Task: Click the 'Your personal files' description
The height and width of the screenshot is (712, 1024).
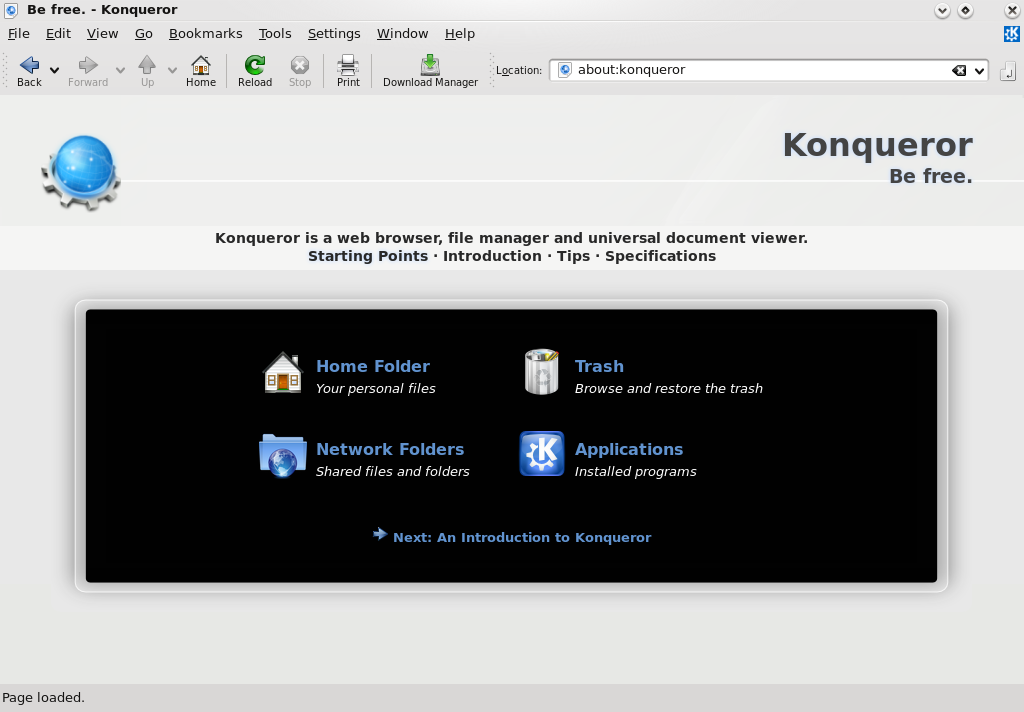Action: click(x=376, y=389)
